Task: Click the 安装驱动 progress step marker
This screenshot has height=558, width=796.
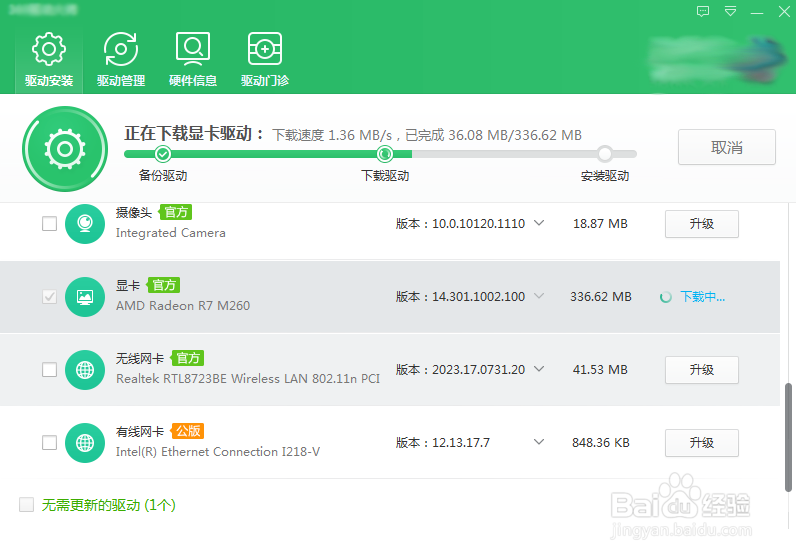Action: click(x=605, y=153)
